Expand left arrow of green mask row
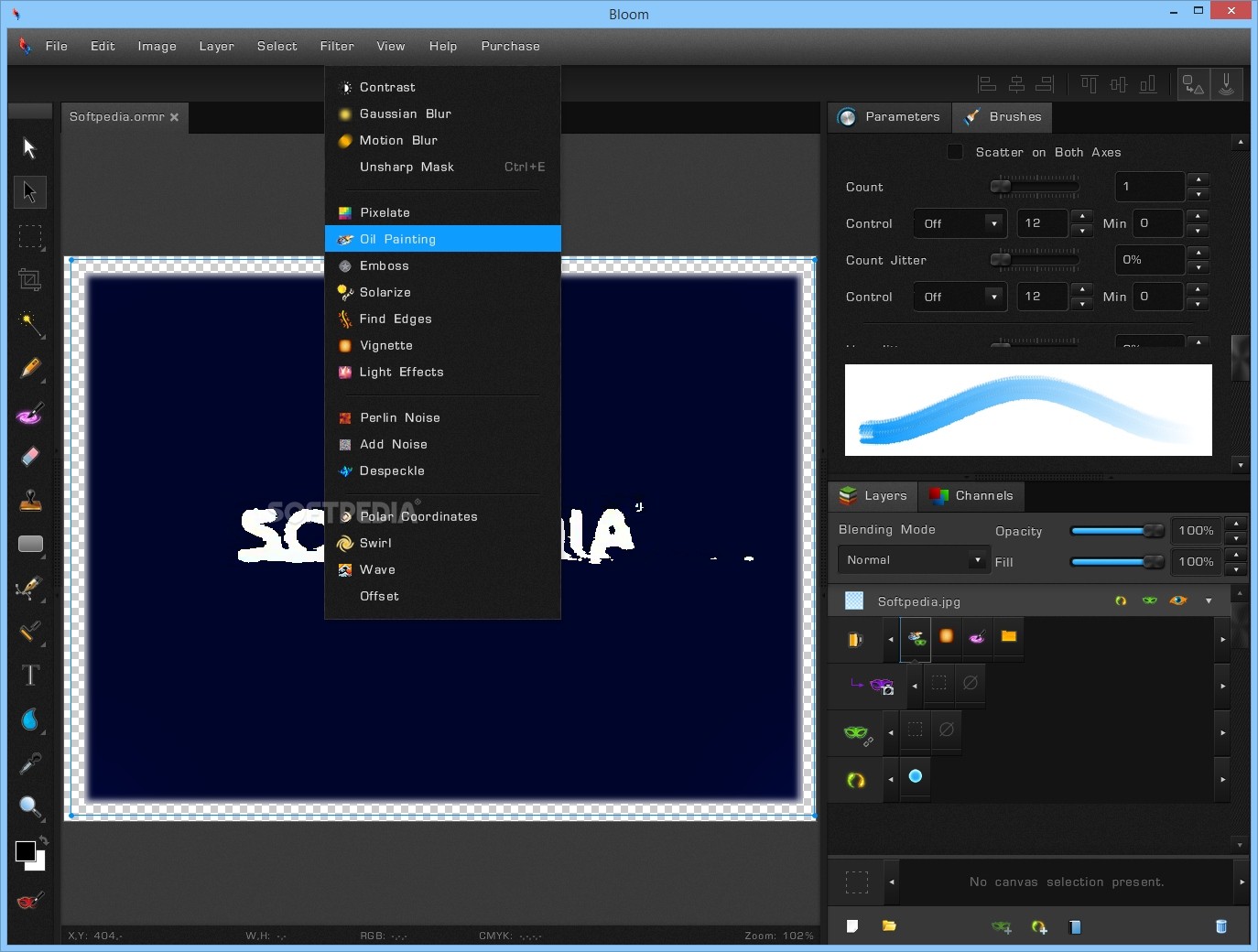 (891, 732)
